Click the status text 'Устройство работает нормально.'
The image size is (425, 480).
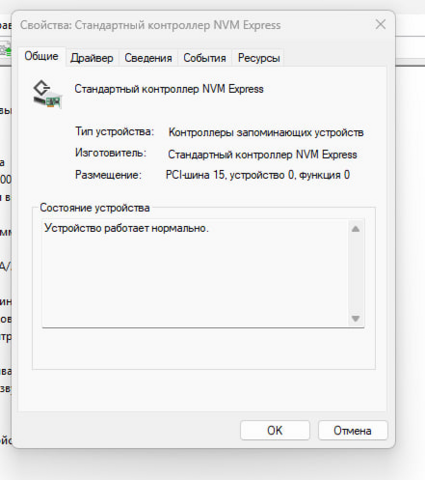point(126,228)
